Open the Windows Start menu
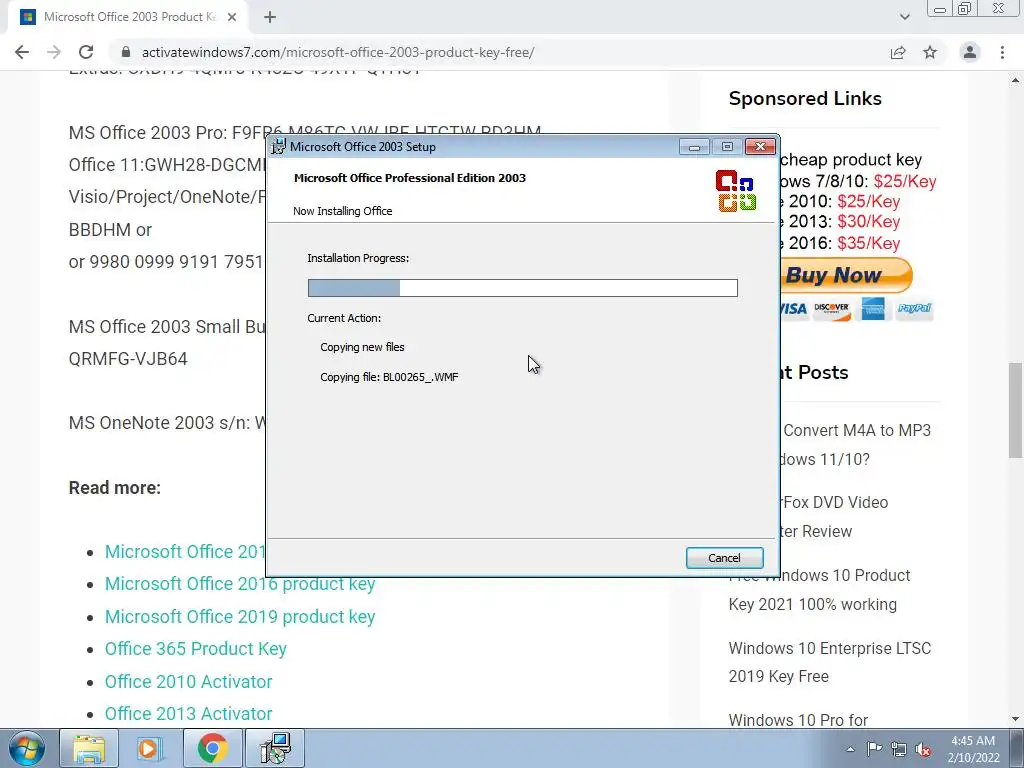Screen dimensions: 1024x768 coord(27,748)
